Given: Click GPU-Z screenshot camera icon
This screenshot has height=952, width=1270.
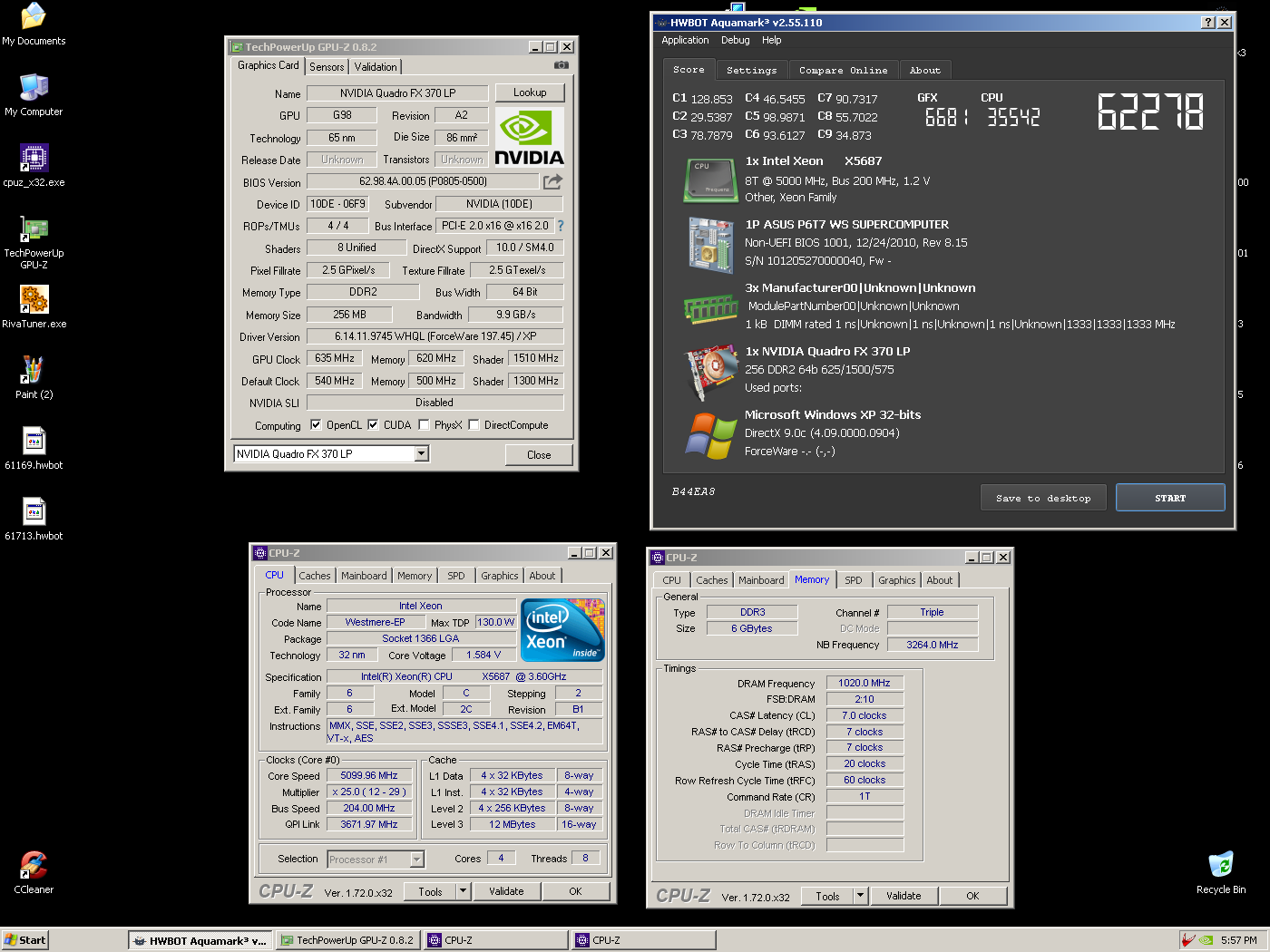Looking at the screenshot, I should coord(562,65).
